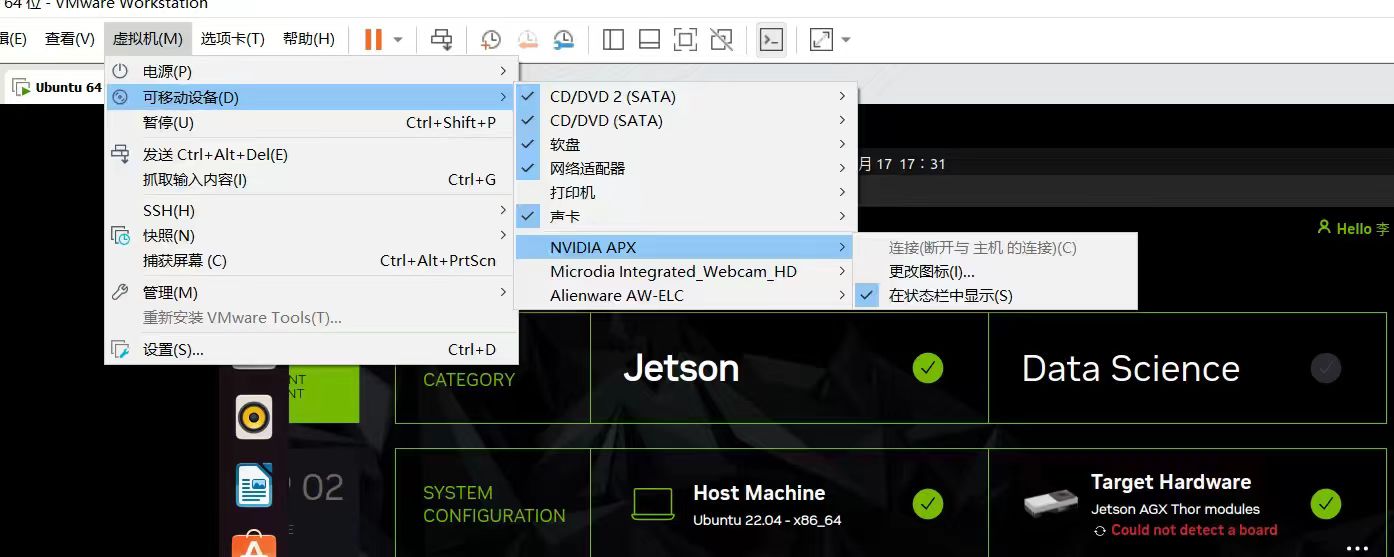Toggle the 软盘 floppy device checkmark
This screenshot has width=1394, height=557.
click(x=528, y=145)
